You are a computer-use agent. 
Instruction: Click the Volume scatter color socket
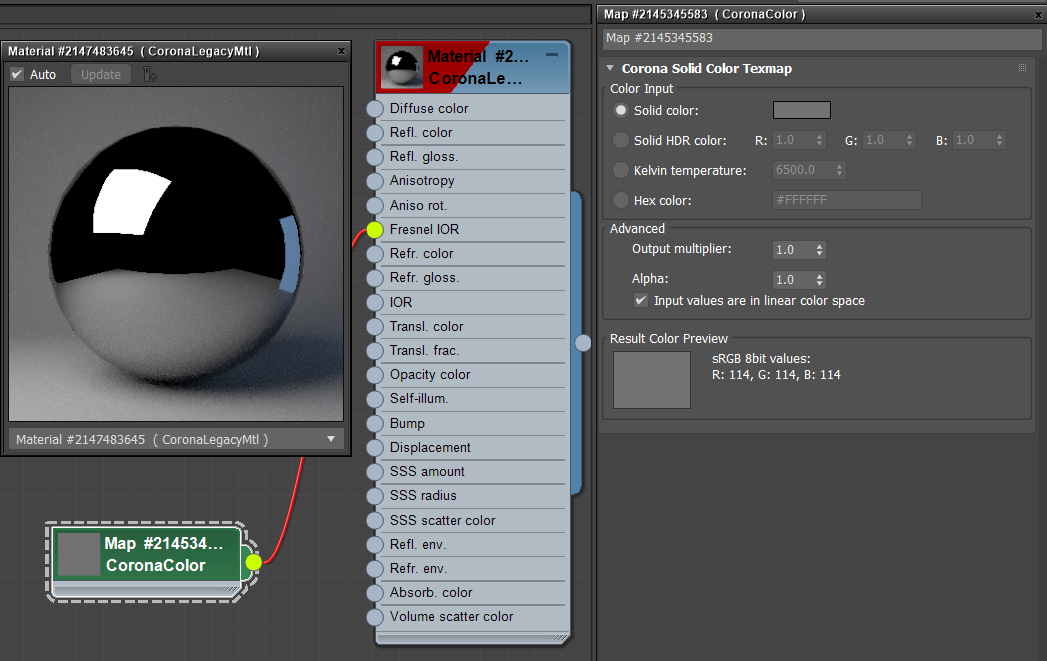pos(375,617)
